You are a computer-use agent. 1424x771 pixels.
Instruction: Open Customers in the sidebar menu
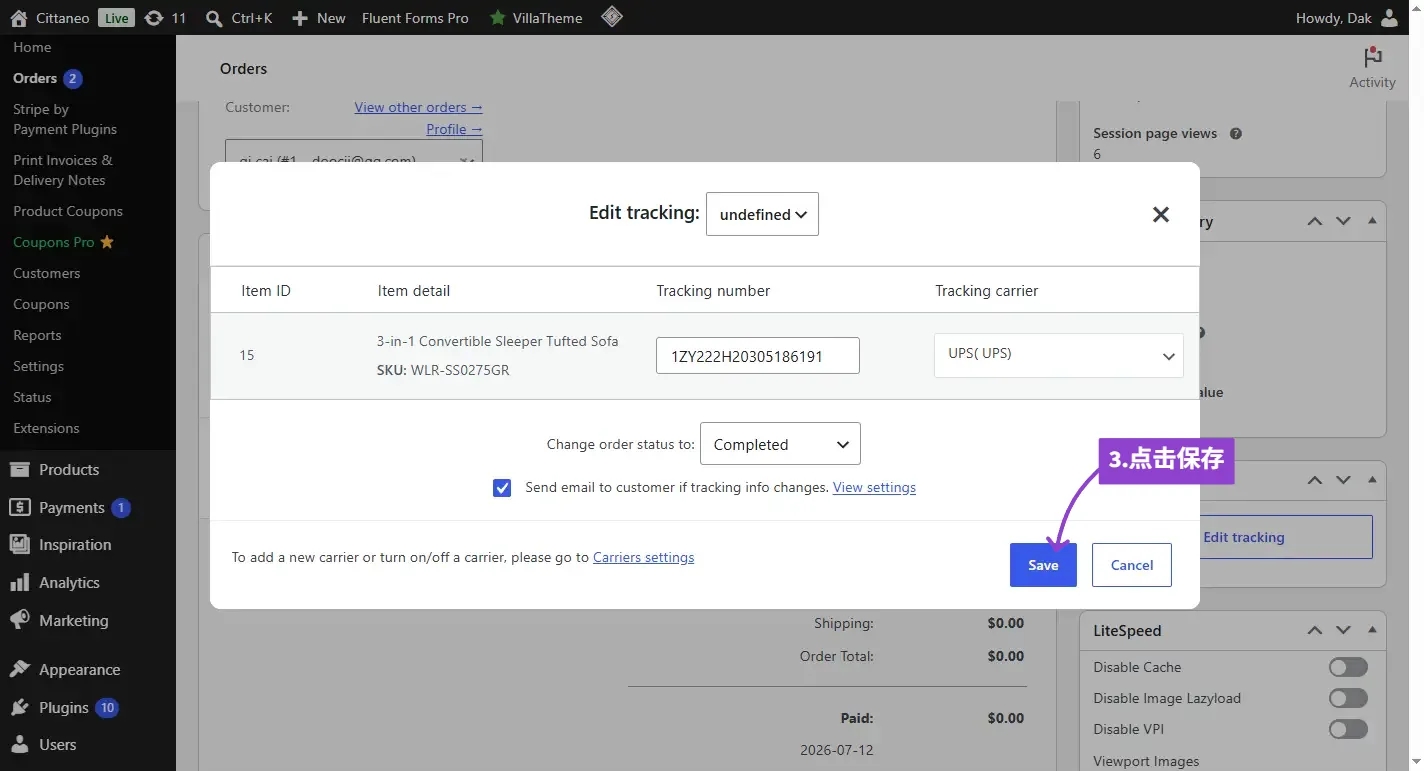click(47, 273)
